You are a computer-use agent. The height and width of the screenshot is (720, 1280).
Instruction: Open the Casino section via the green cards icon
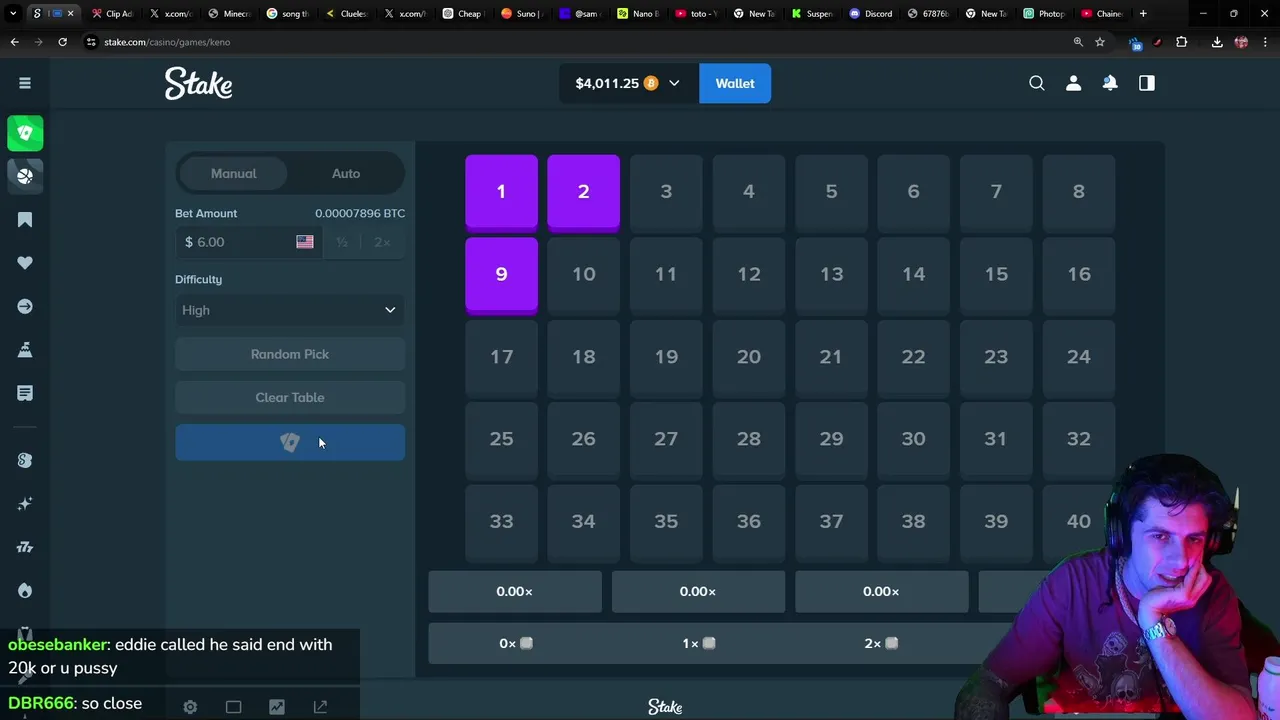click(x=25, y=133)
